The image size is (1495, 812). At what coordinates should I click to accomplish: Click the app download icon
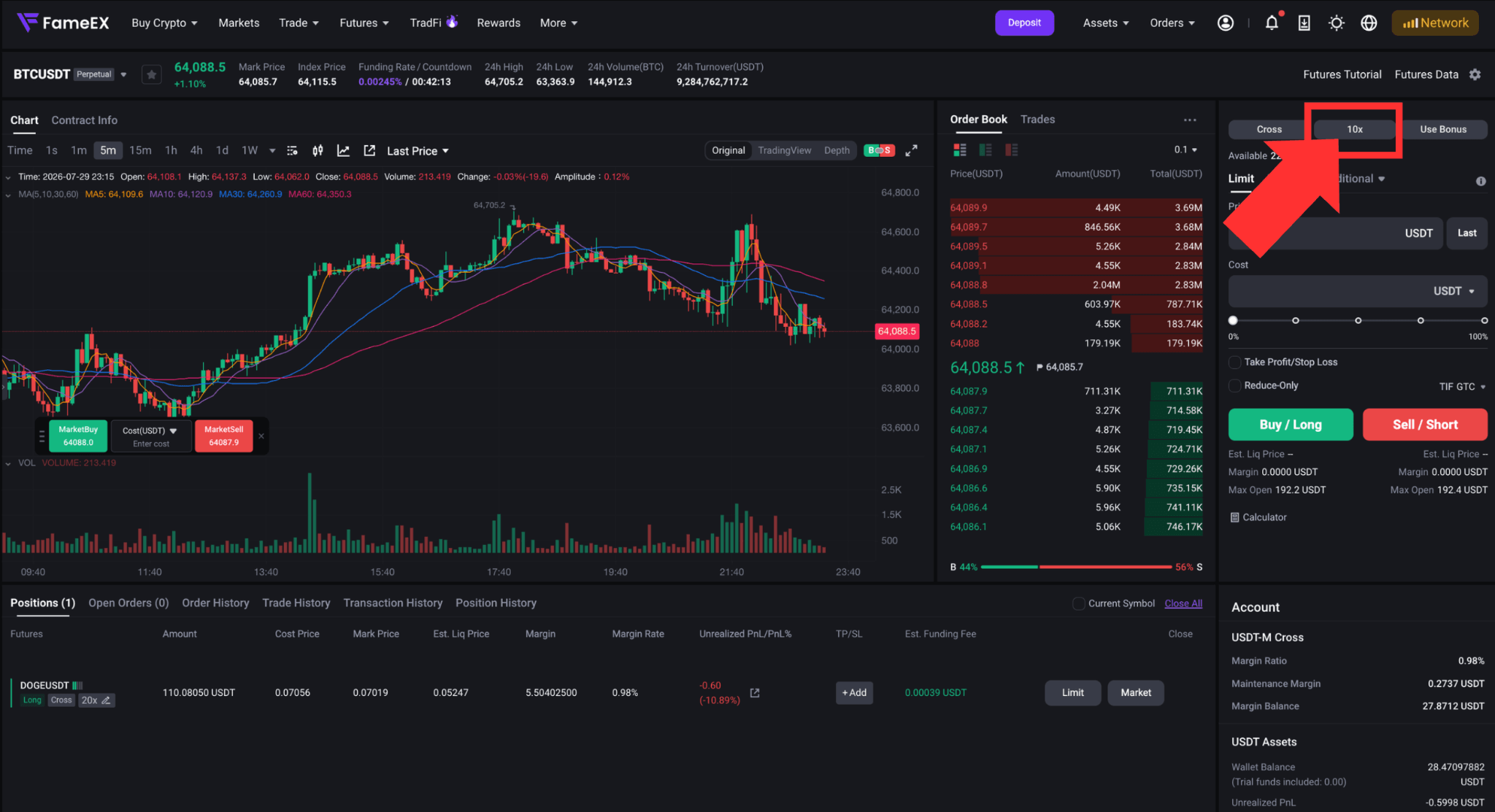1304,23
